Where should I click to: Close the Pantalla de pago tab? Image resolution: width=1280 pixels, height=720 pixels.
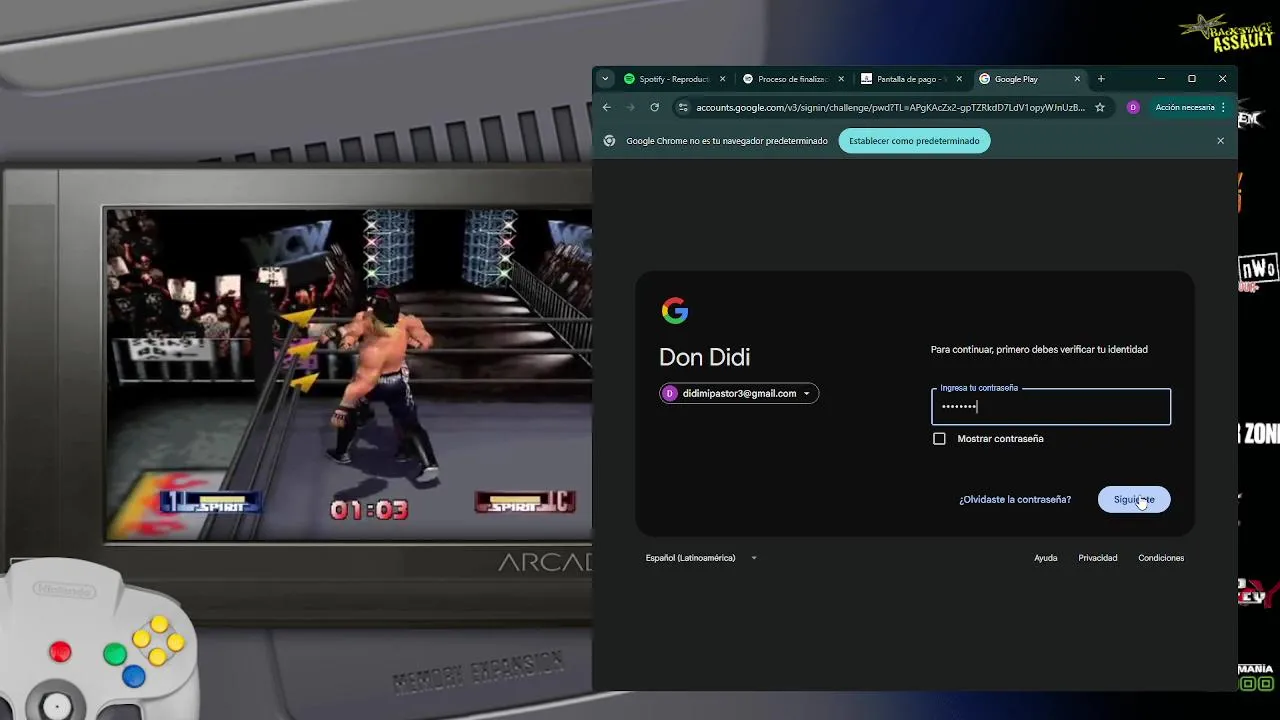[959, 79]
